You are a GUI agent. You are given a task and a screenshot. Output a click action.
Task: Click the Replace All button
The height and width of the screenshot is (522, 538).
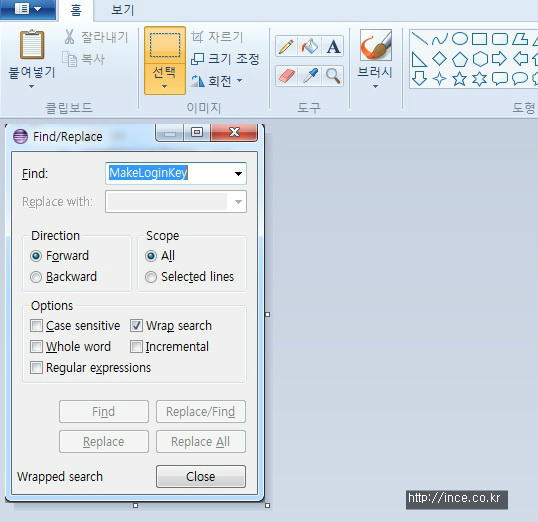click(201, 442)
